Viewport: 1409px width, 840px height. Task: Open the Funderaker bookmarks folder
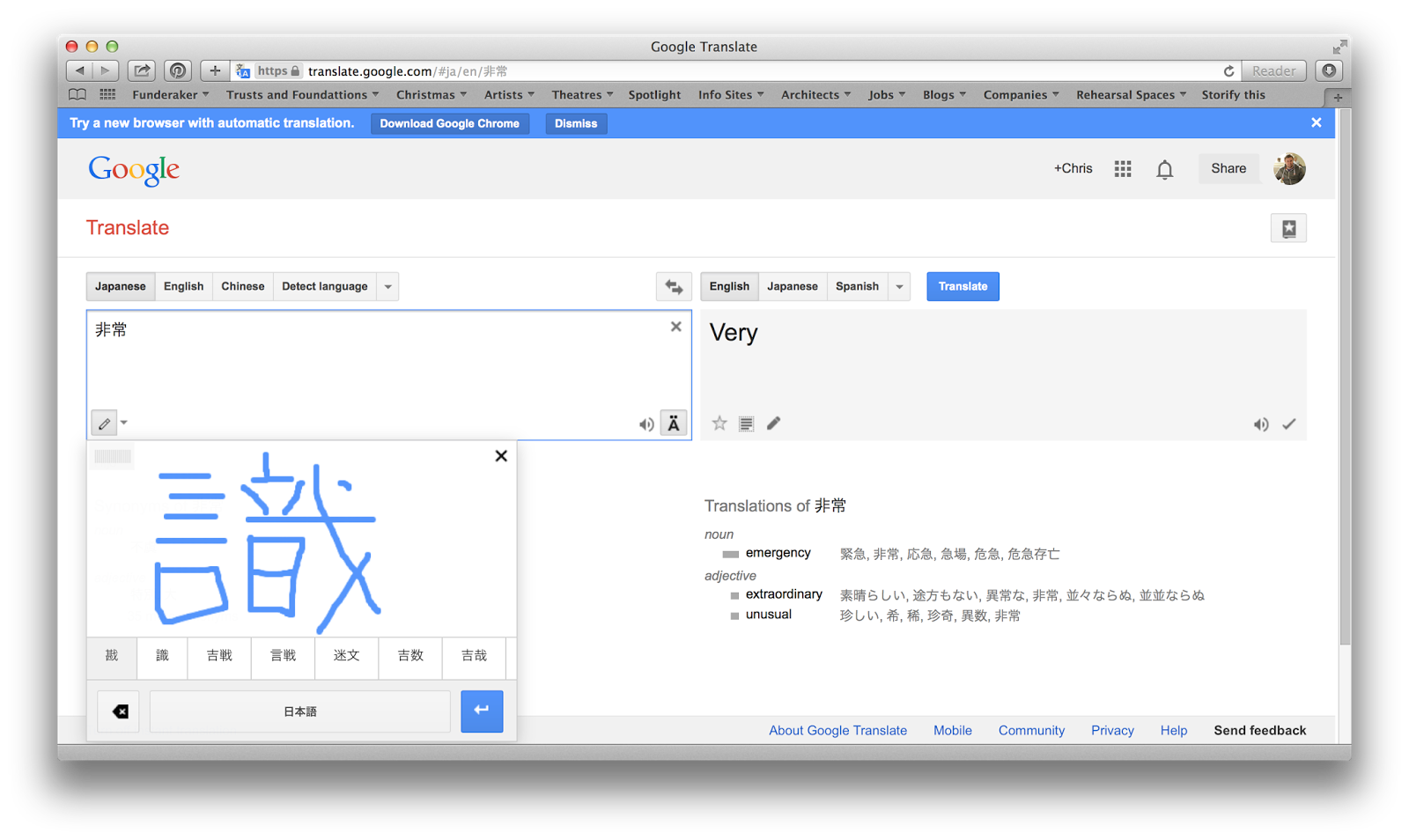[x=171, y=95]
